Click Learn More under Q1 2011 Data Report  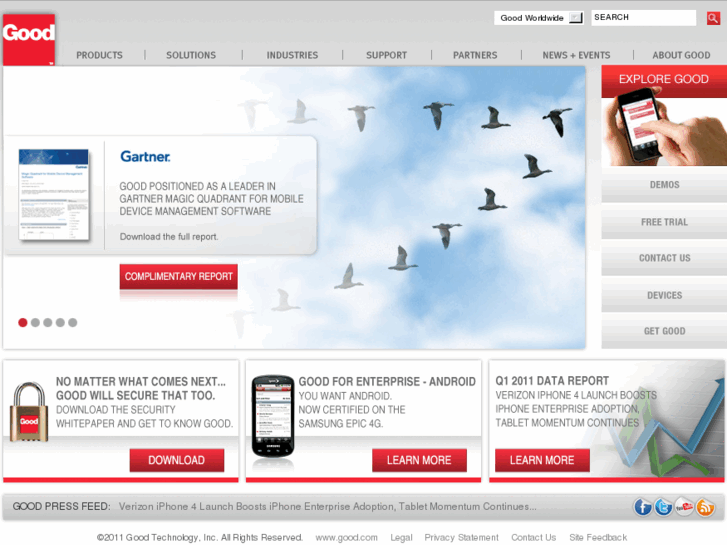[542, 460]
